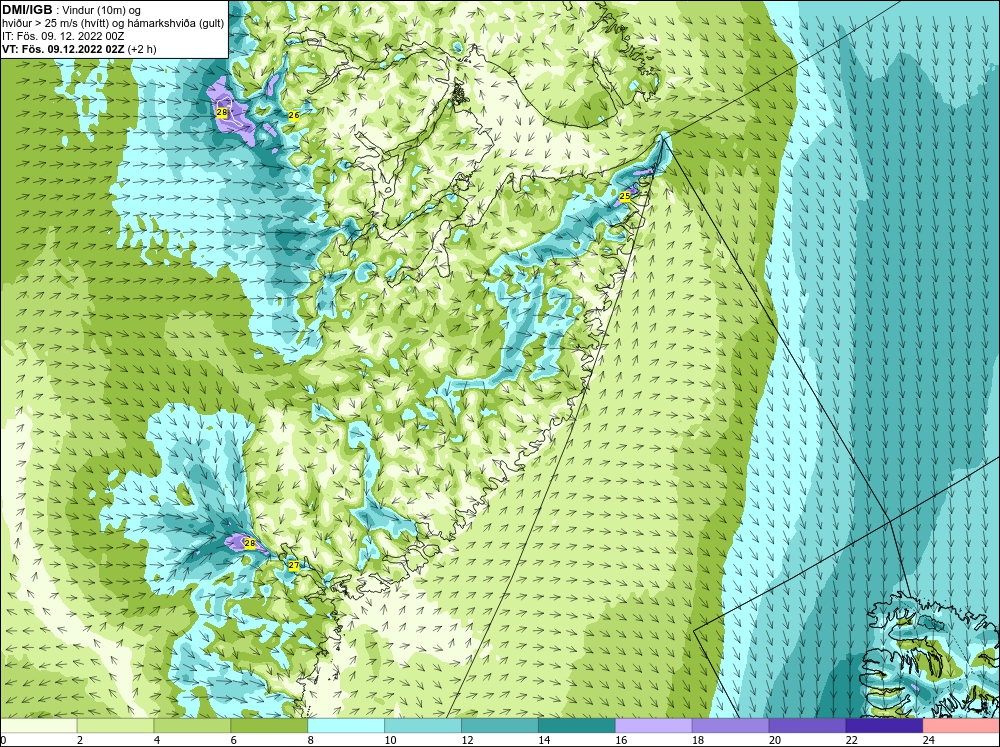Click the pale cream 0–2 m/s legend swatch
This screenshot has height=747, width=1000.
[38, 725]
